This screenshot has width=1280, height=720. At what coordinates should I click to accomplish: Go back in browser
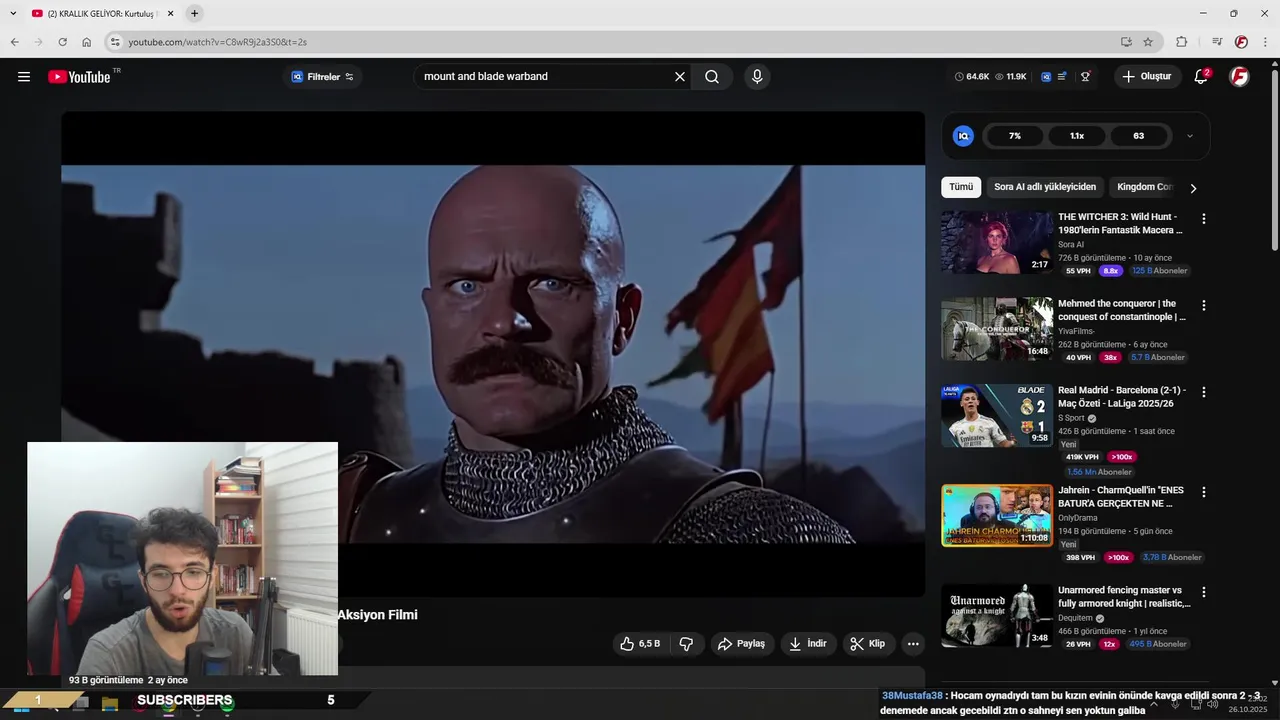14,42
